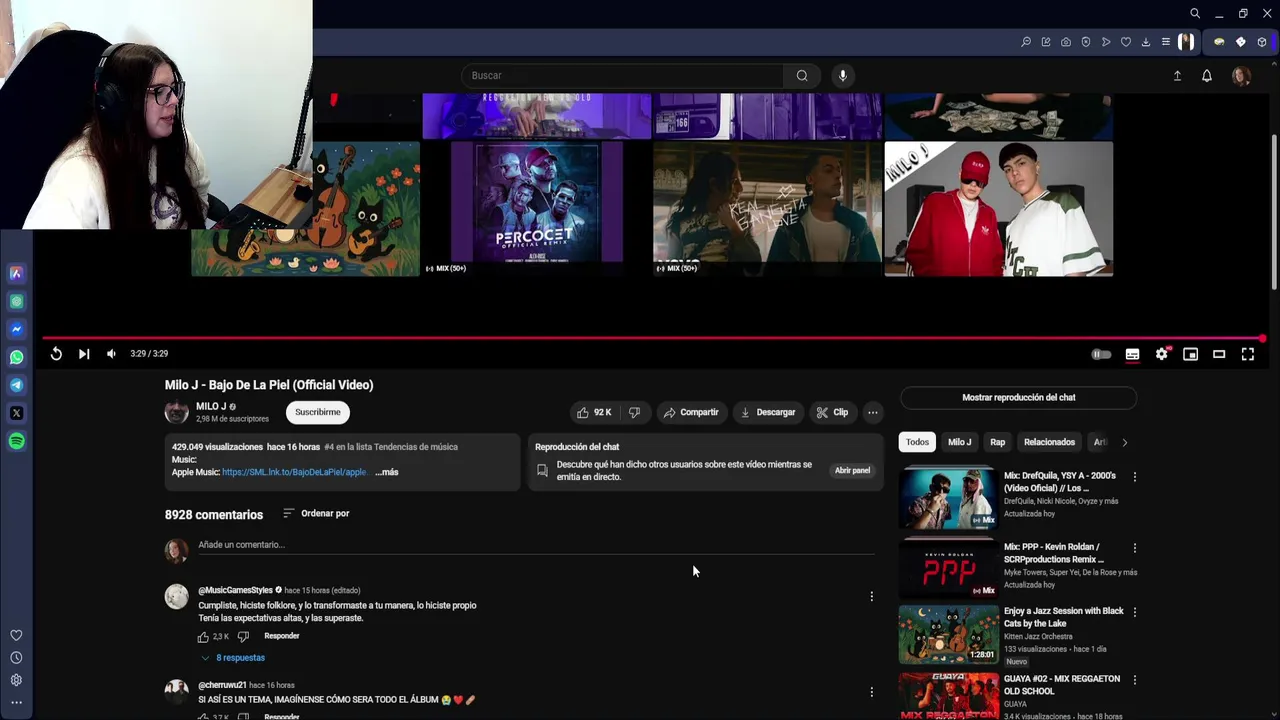This screenshot has height=720, width=1280.
Task: Select the Relacionados filter chip
Action: pyautogui.click(x=1049, y=442)
